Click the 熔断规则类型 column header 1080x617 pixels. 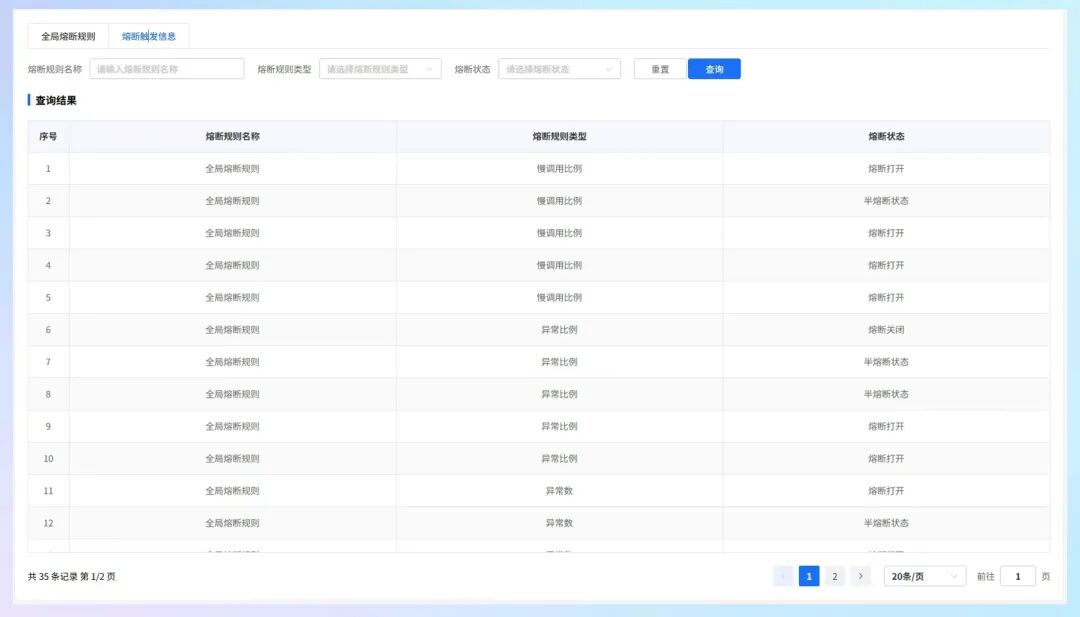point(559,136)
